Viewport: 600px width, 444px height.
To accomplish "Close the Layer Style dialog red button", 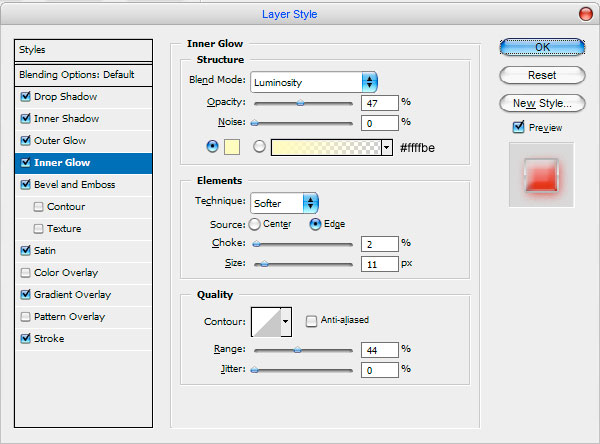I will tap(585, 14).
